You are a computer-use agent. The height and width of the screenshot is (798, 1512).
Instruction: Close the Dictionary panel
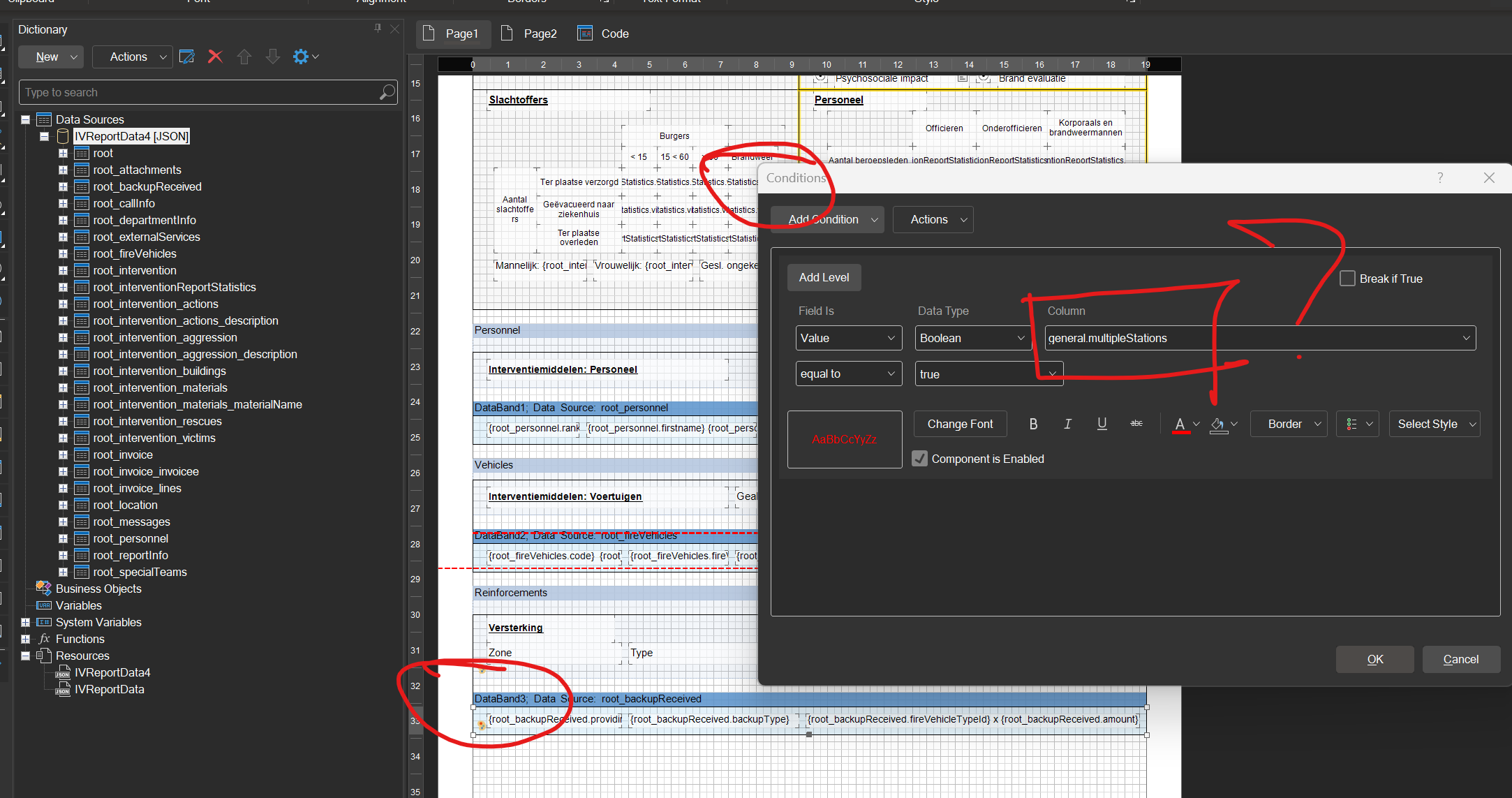point(394,28)
